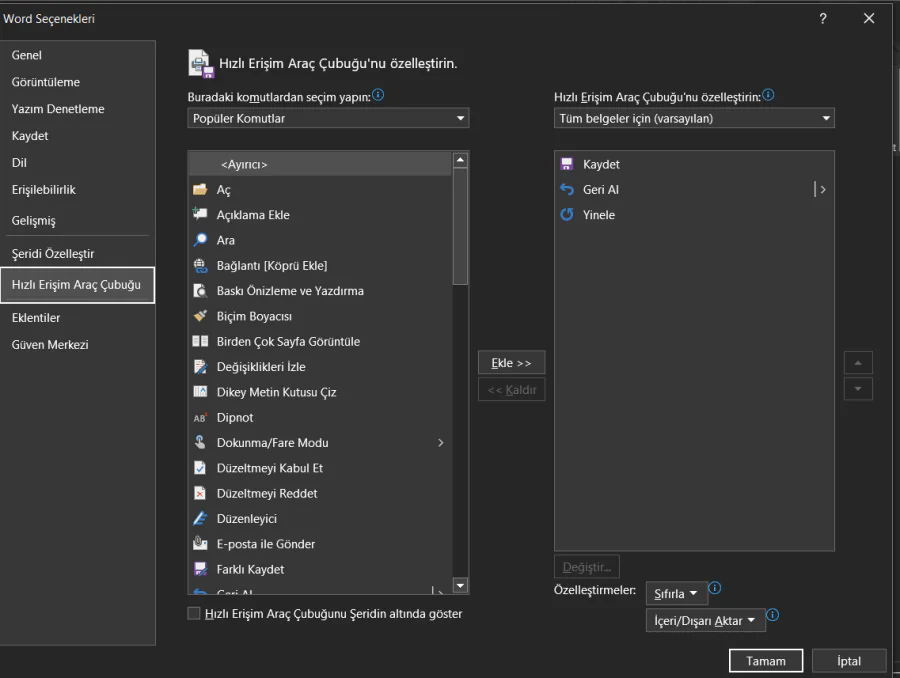Click the command list scrollbar down arrow
Screen dimensions: 900x678
(460, 585)
